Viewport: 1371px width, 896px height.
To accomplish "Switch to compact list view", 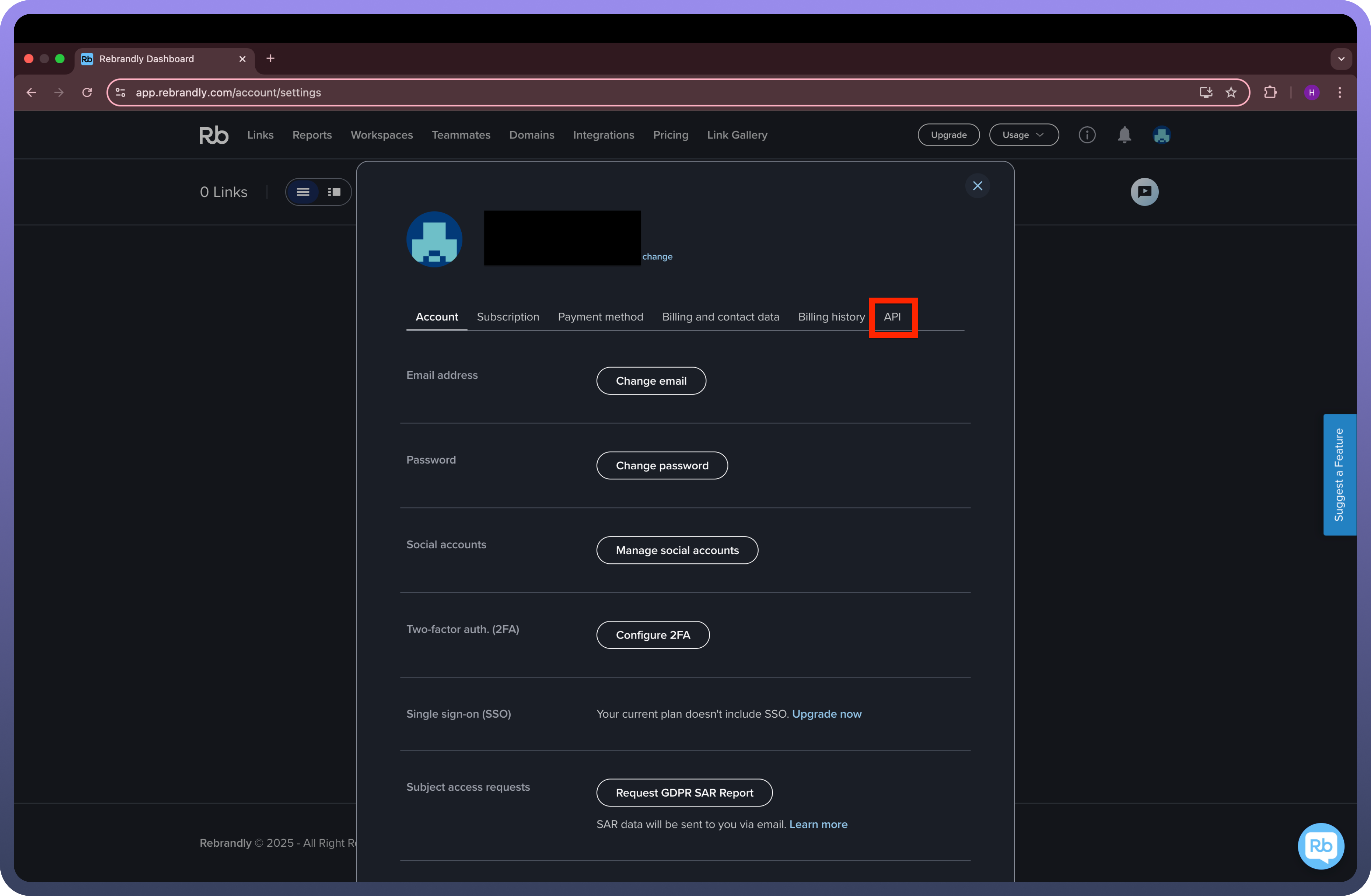I will (303, 192).
